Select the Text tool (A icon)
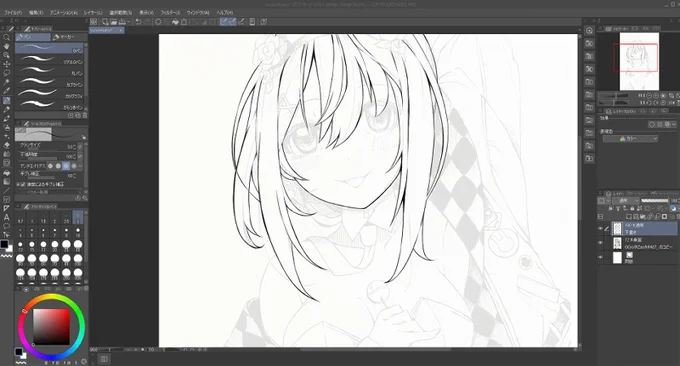This screenshot has height=366, width=680. point(7,217)
